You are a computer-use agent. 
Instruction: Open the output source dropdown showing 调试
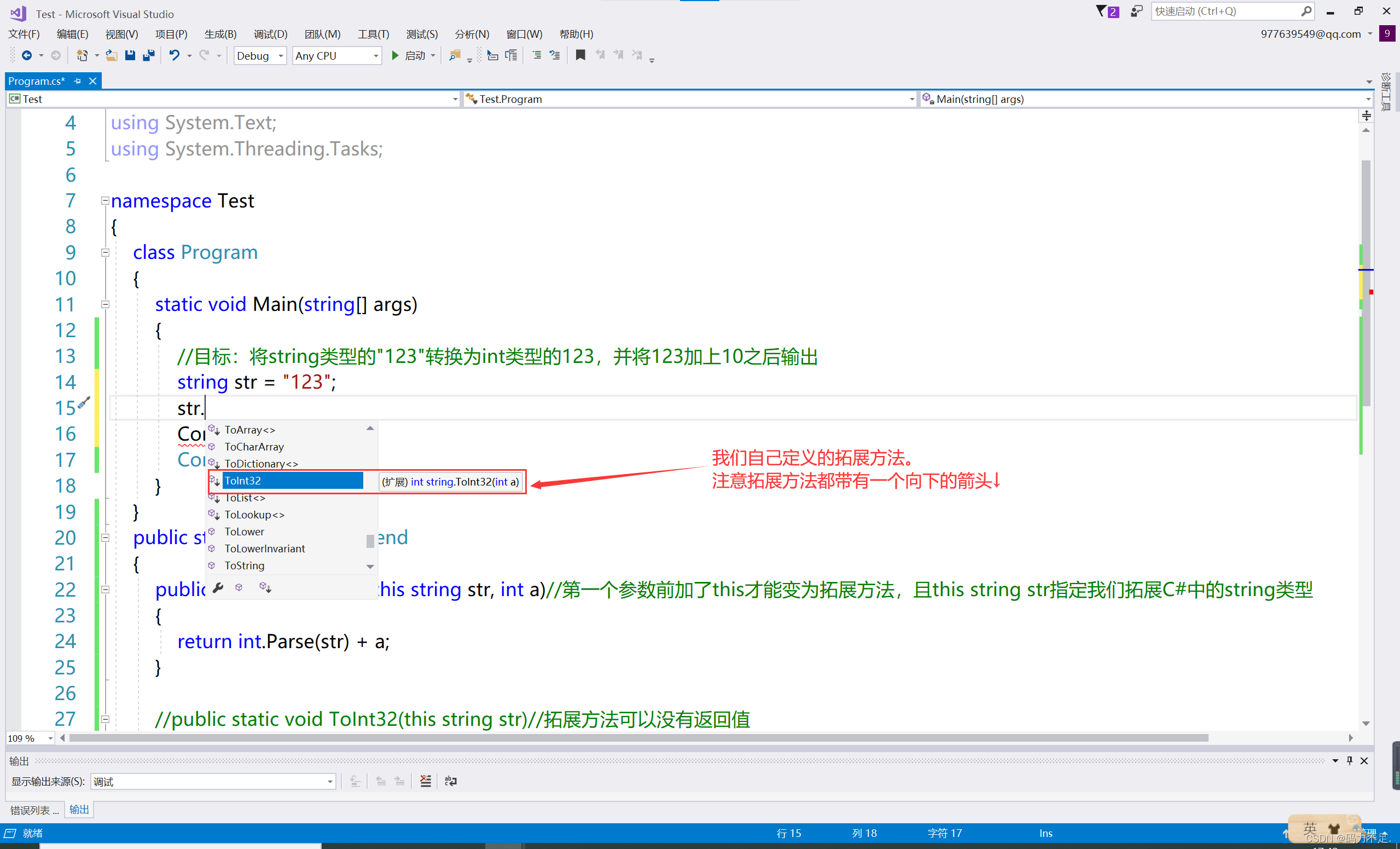click(213, 781)
